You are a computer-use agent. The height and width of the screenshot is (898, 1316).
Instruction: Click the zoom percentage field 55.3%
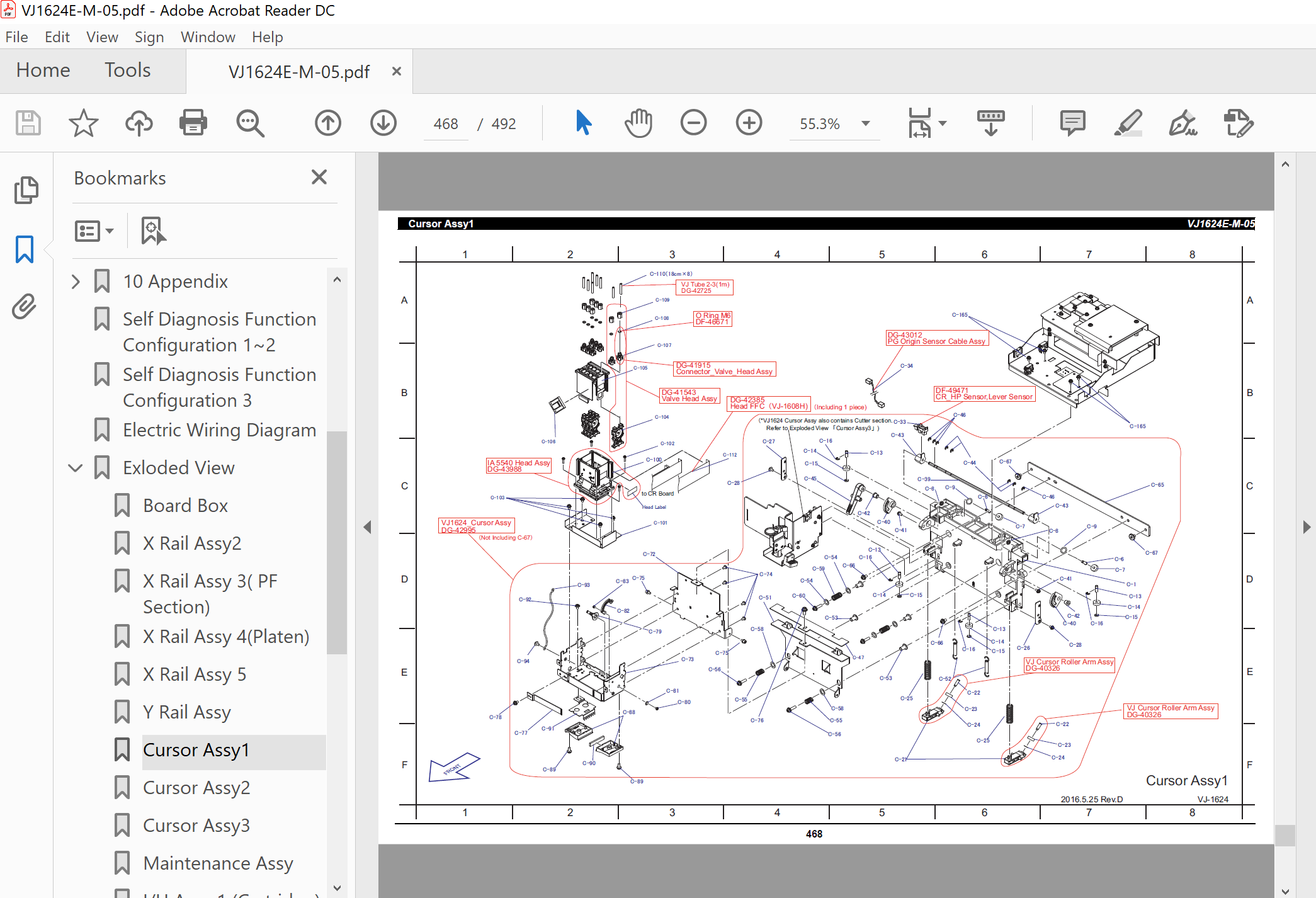(x=820, y=123)
